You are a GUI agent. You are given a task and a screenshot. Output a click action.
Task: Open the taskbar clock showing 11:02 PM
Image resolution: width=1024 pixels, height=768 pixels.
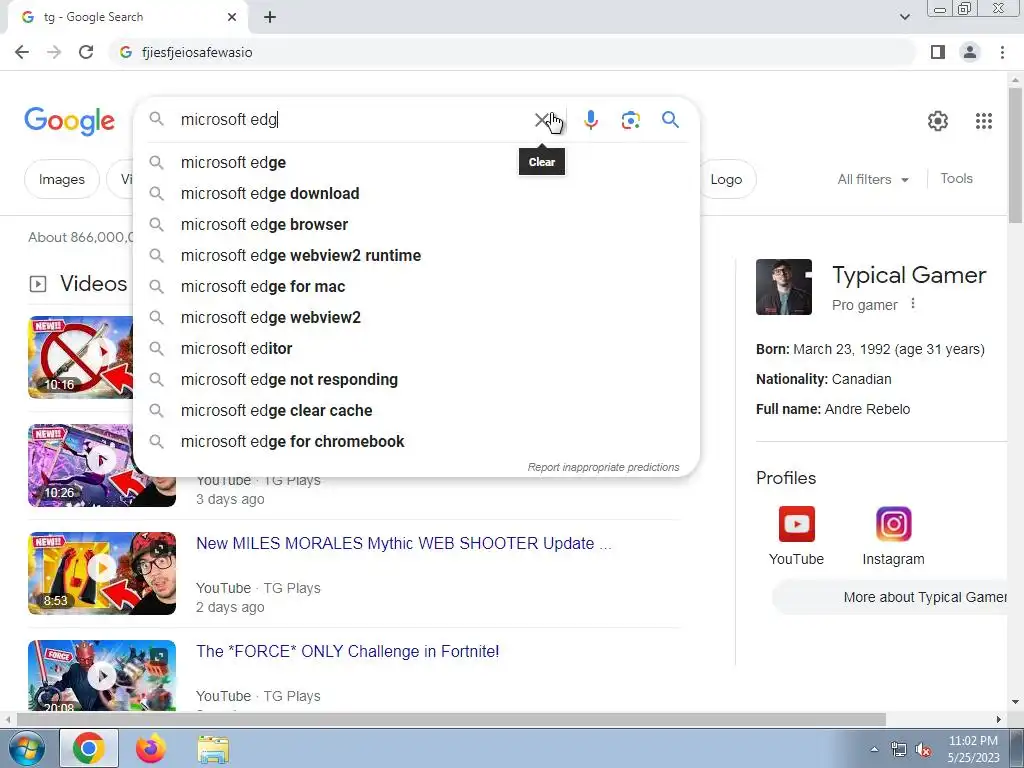(973, 749)
